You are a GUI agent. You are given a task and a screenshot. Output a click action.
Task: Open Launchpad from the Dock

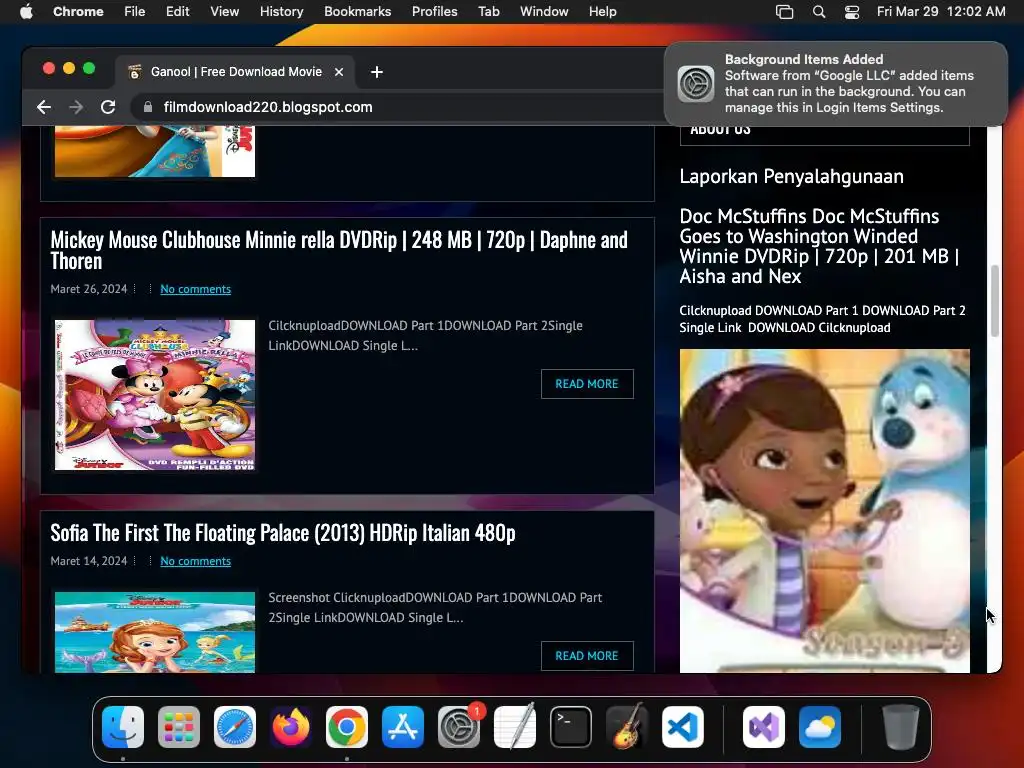pyautogui.click(x=179, y=727)
